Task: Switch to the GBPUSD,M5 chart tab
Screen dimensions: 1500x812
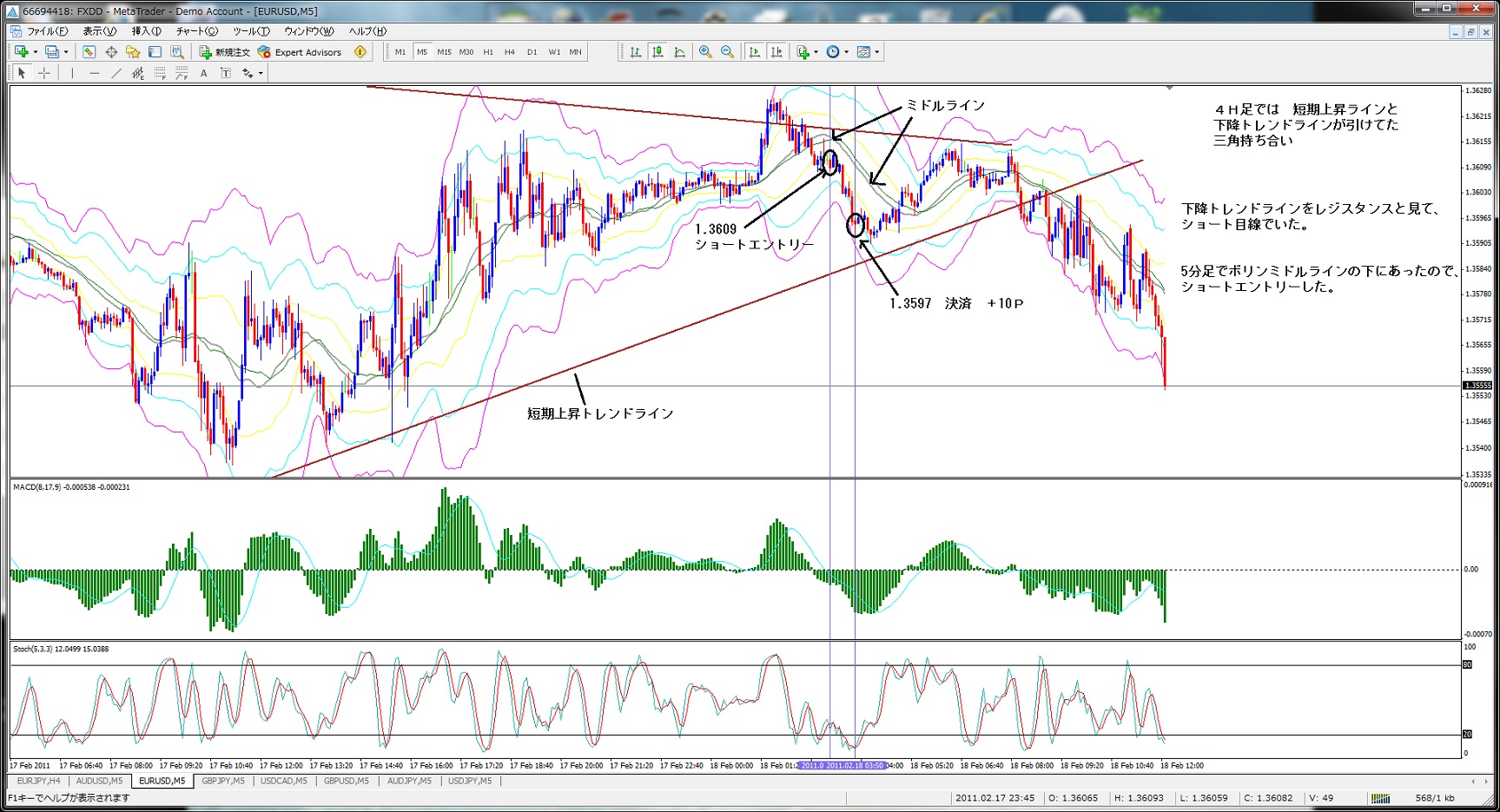Action: (x=347, y=781)
